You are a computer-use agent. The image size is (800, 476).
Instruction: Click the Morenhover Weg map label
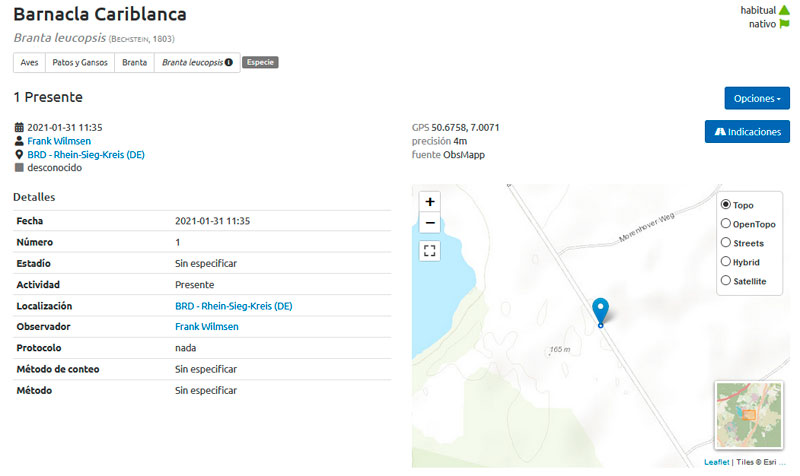646,227
